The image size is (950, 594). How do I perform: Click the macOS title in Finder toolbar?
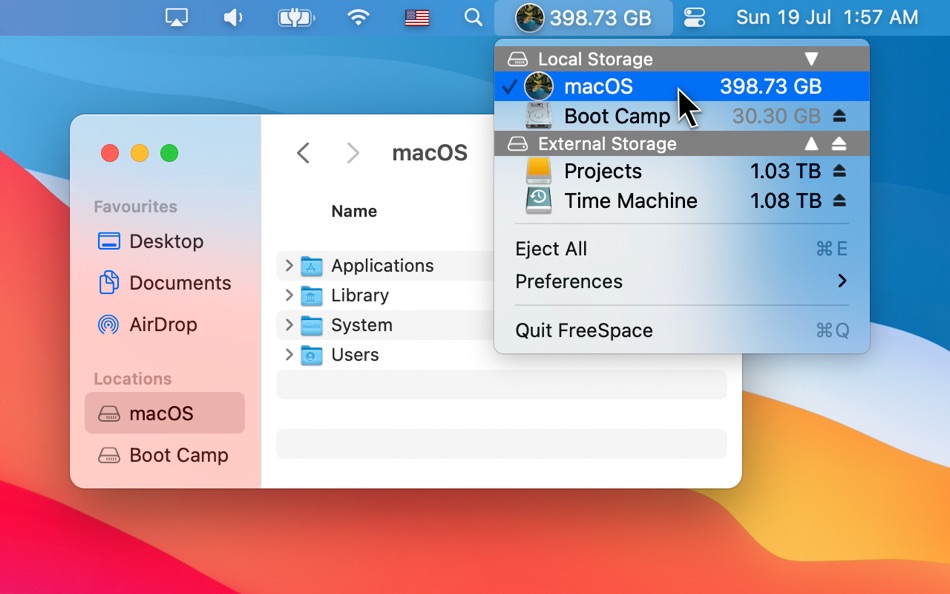(430, 153)
